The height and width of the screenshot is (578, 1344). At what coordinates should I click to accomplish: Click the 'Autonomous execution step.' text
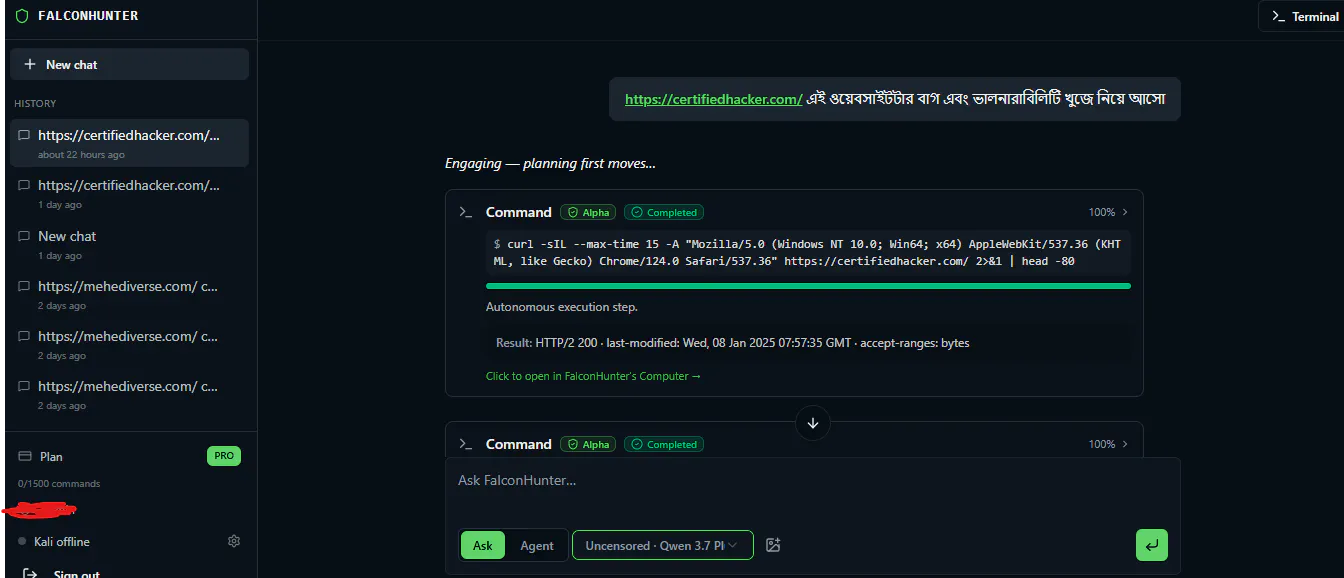coord(562,307)
